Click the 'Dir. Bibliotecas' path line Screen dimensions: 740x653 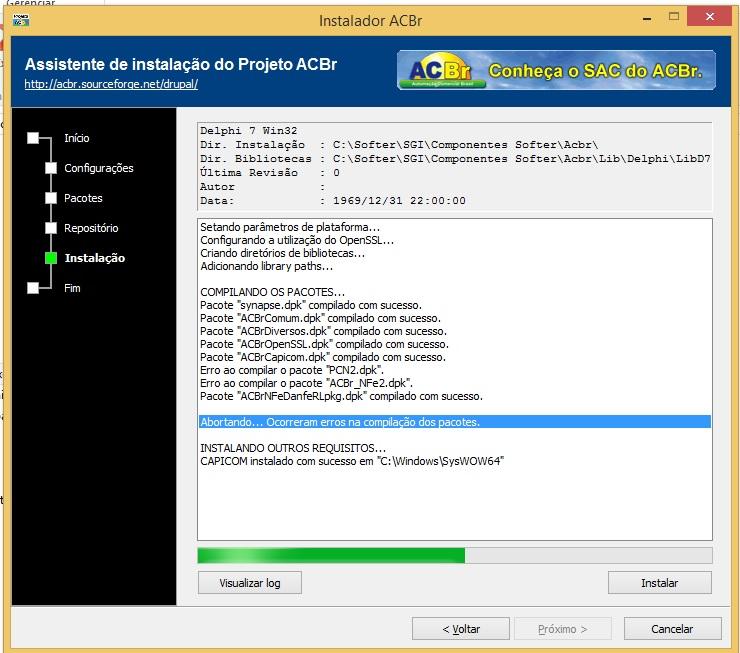(x=455, y=159)
